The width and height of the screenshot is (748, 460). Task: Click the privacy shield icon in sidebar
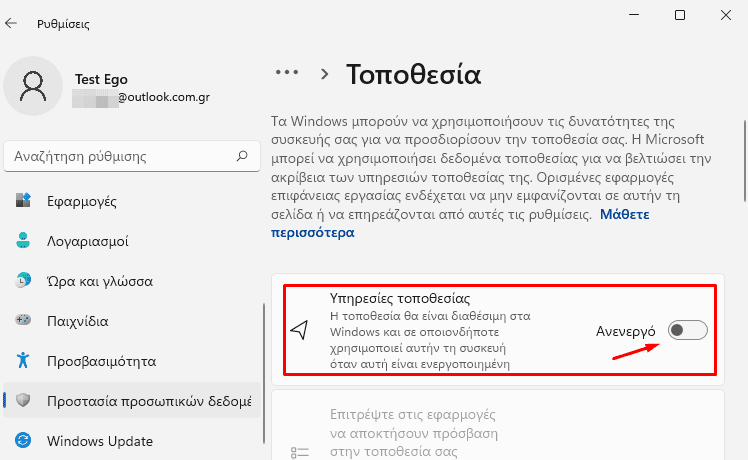pyautogui.click(x=23, y=400)
